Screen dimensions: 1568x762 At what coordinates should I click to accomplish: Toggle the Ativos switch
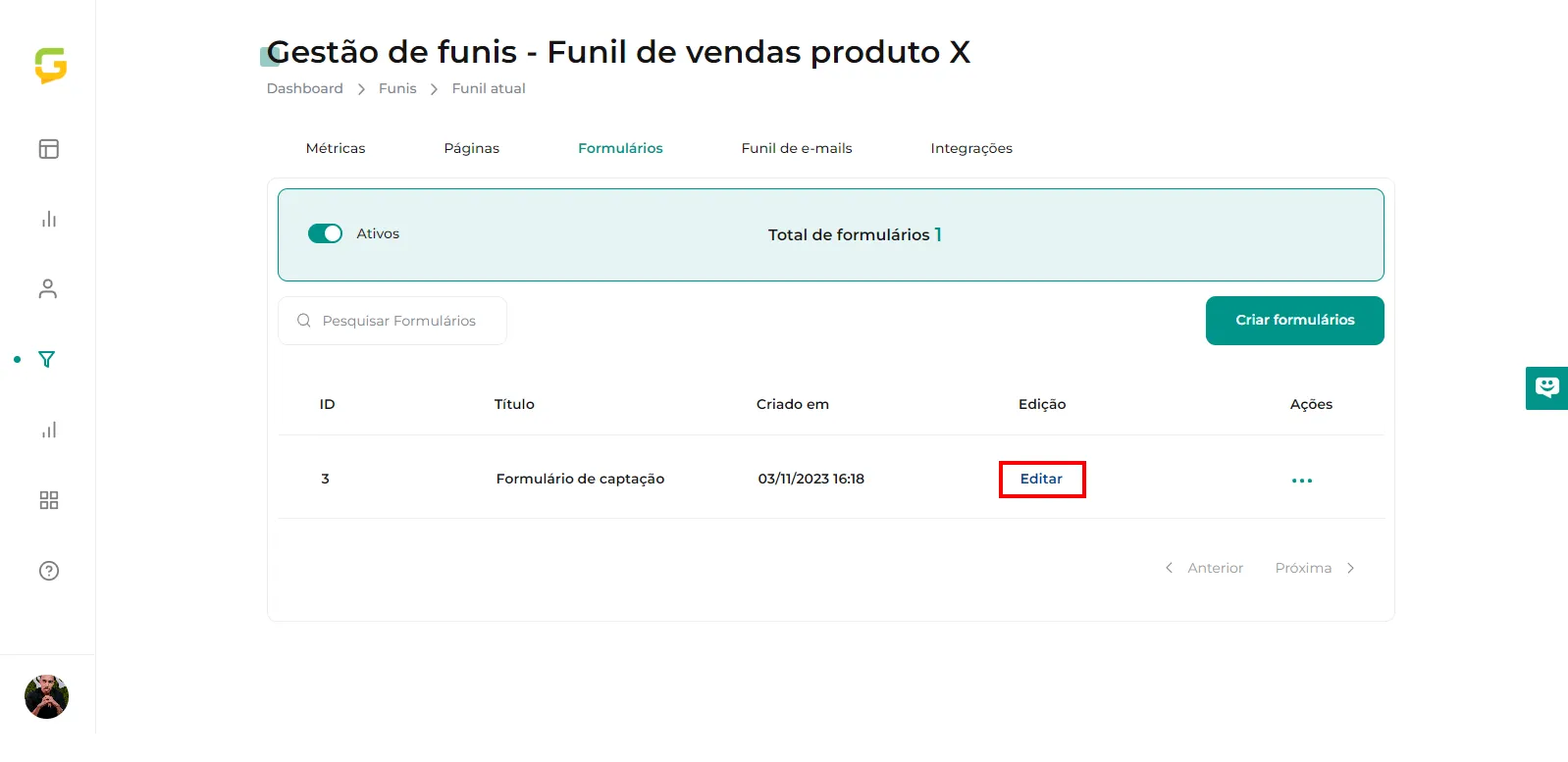click(x=325, y=233)
